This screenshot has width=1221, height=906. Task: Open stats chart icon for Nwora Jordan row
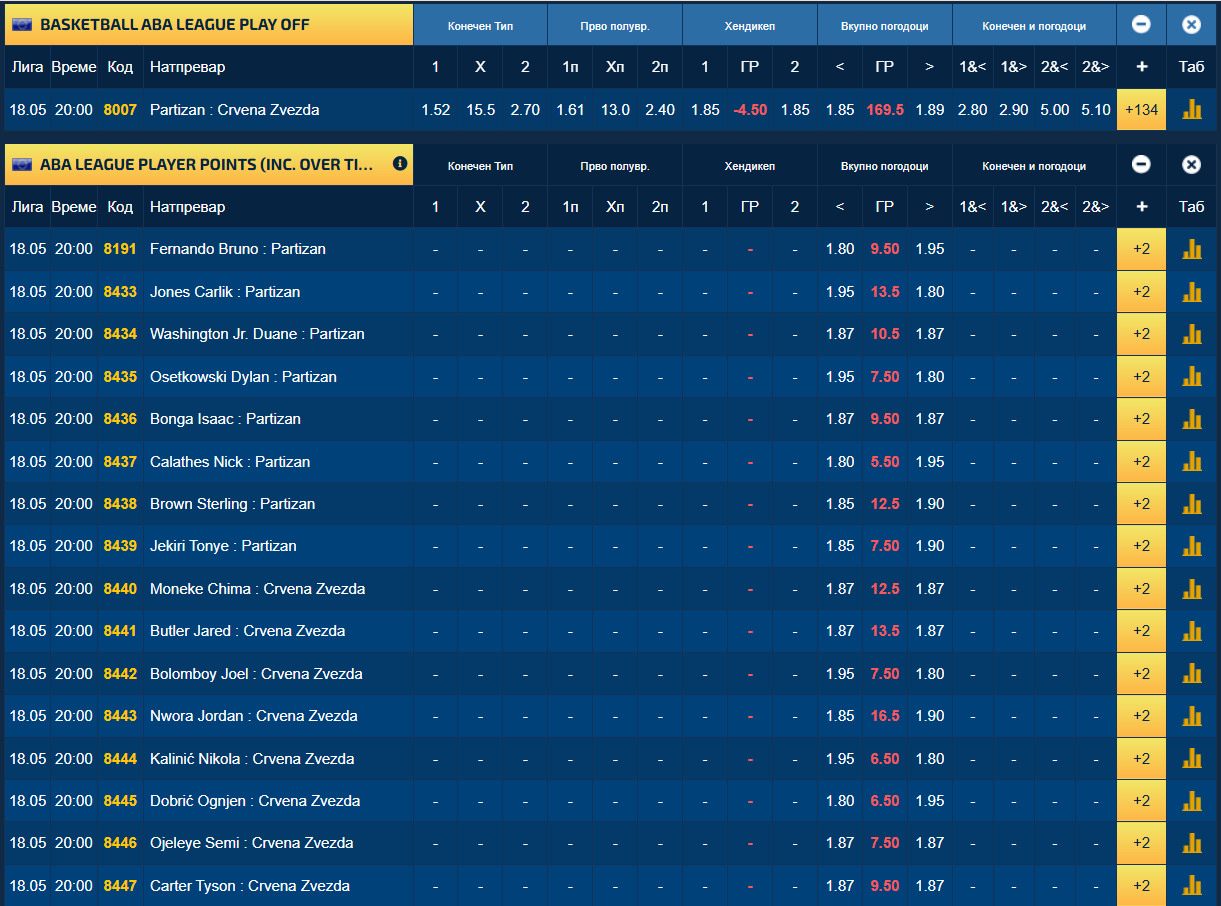tap(1192, 716)
